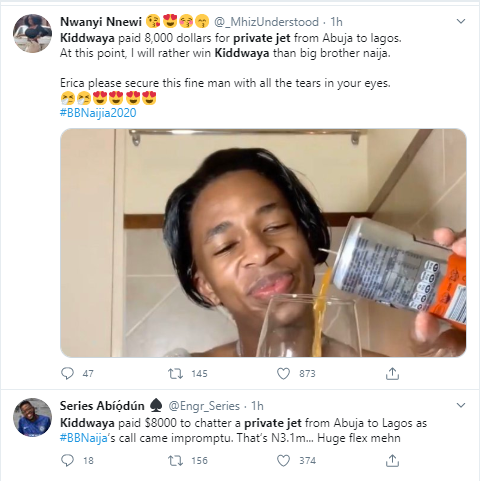Open Nwanyi Nnewi's profile picture
The image size is (483, 481).
[x=32, y=33]
